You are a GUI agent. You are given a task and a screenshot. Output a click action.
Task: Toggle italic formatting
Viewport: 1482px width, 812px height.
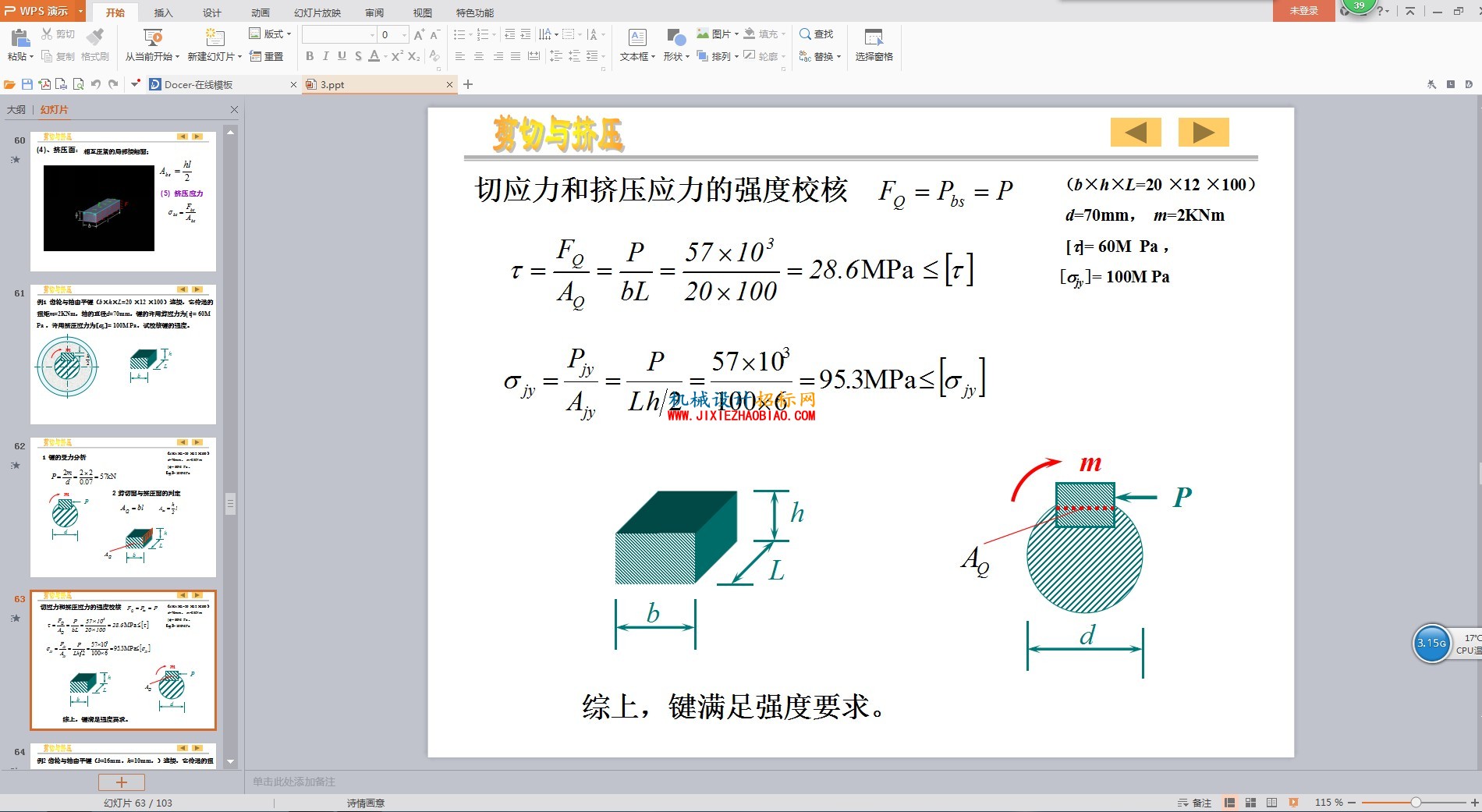[x=325, y=56]
